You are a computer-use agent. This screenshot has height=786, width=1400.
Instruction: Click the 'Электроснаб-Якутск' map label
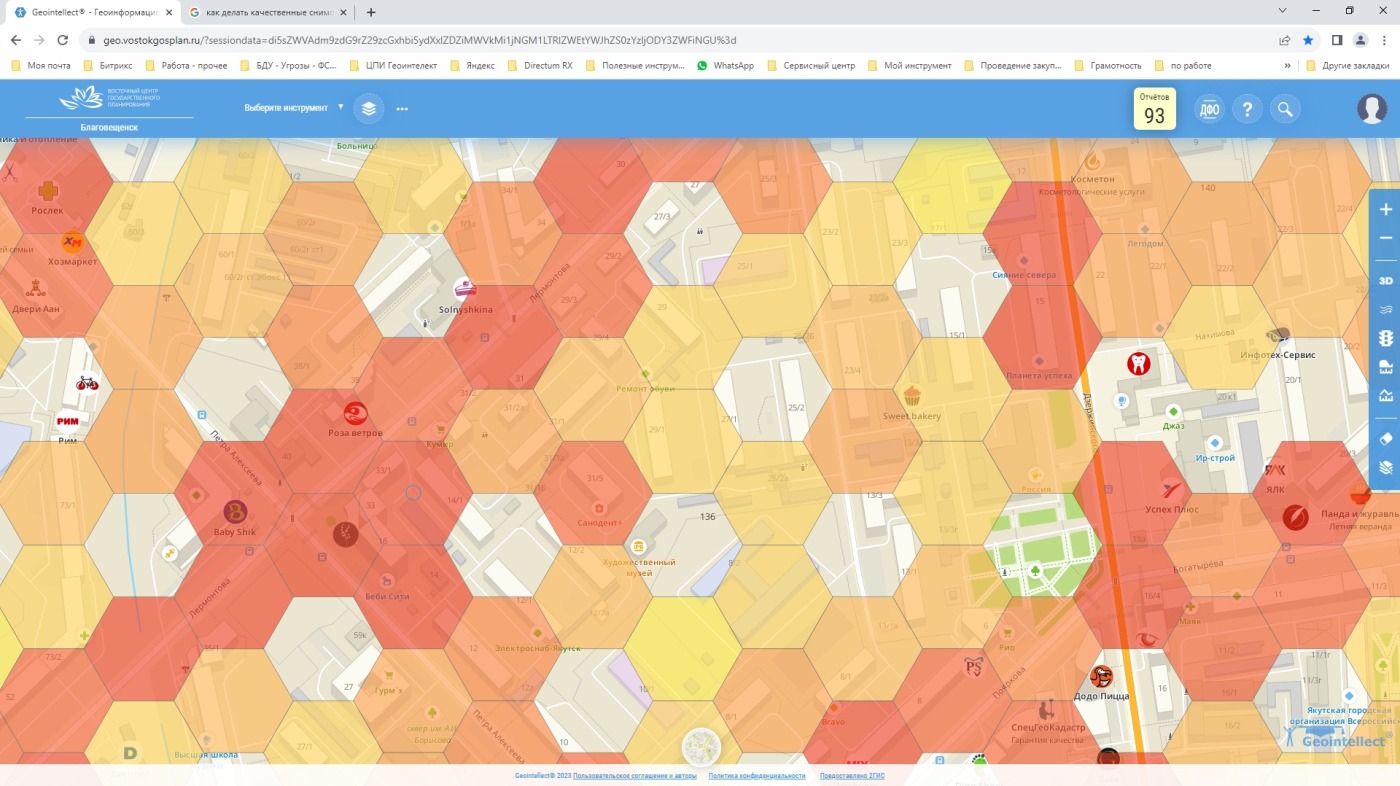[538, 649]
